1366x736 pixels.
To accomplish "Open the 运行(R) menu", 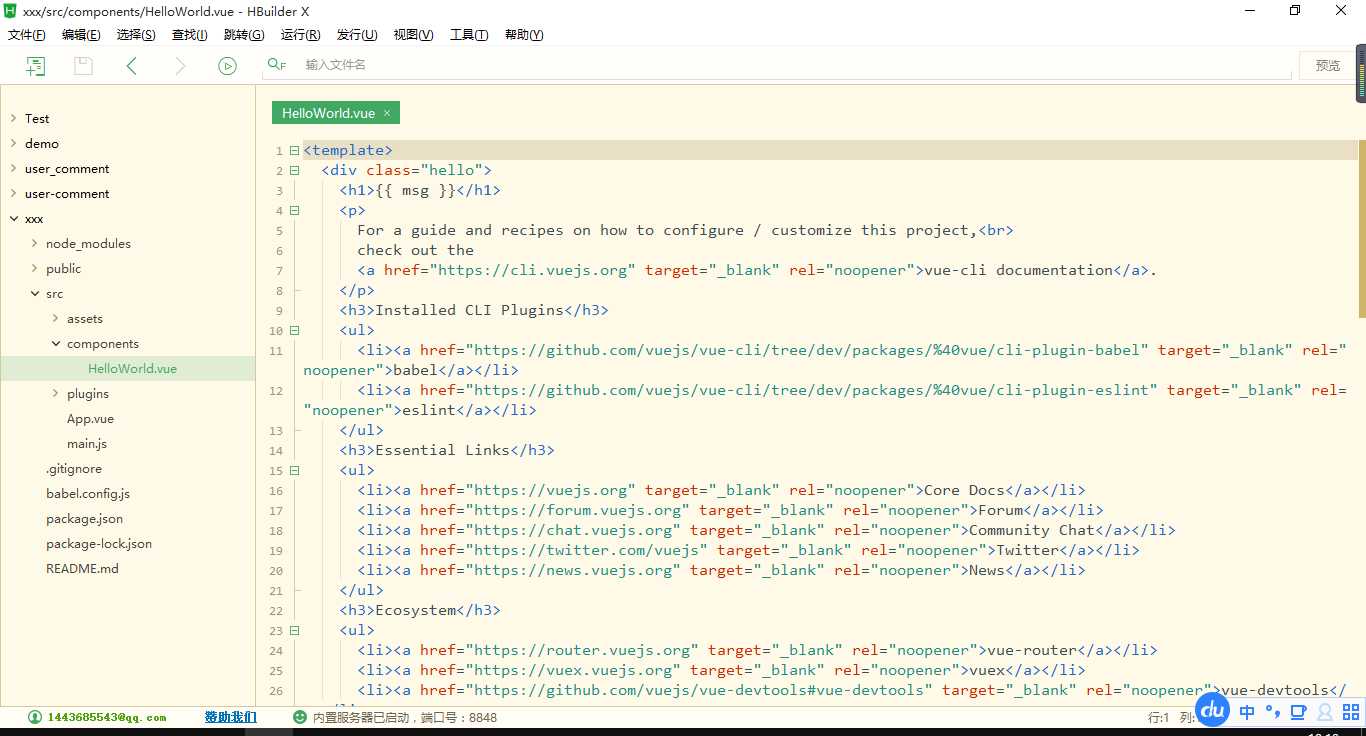I will click(301, 35).
